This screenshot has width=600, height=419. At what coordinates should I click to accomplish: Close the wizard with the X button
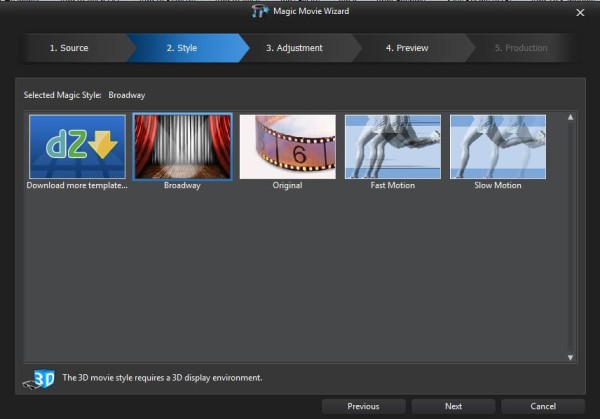tap(580, 13)
